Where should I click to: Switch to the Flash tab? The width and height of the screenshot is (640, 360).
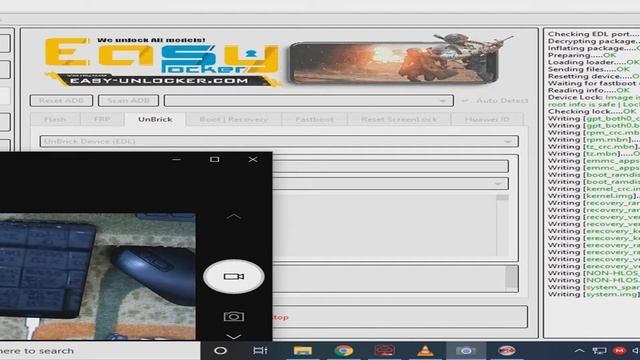pos(55,119)
